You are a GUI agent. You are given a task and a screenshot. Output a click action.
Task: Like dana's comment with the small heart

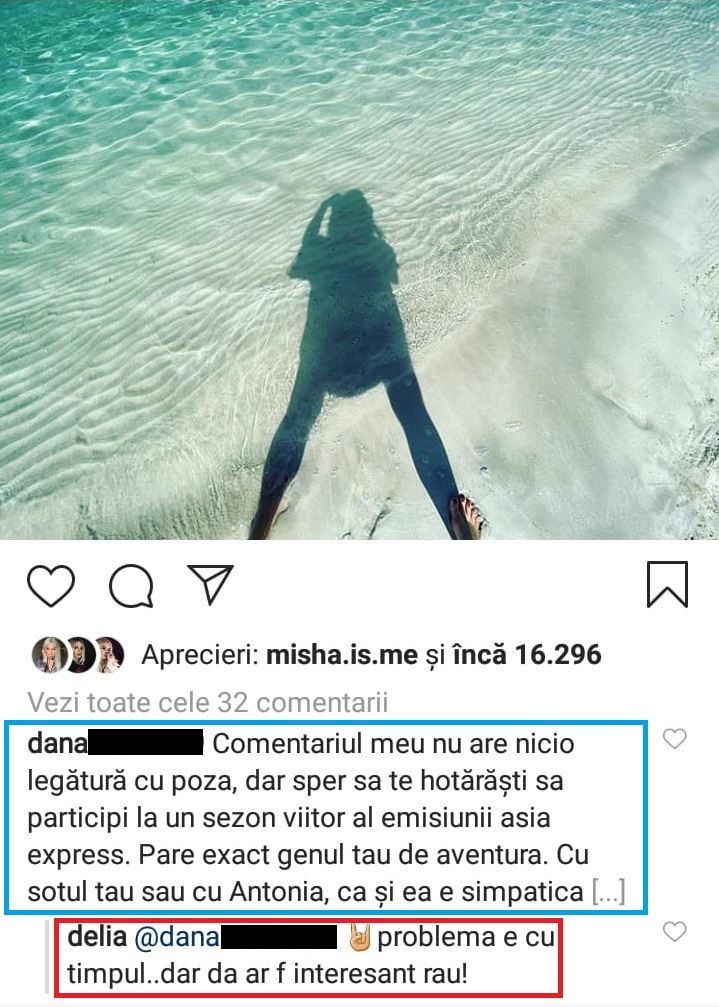pyautogui.click(x=675, y=739)
